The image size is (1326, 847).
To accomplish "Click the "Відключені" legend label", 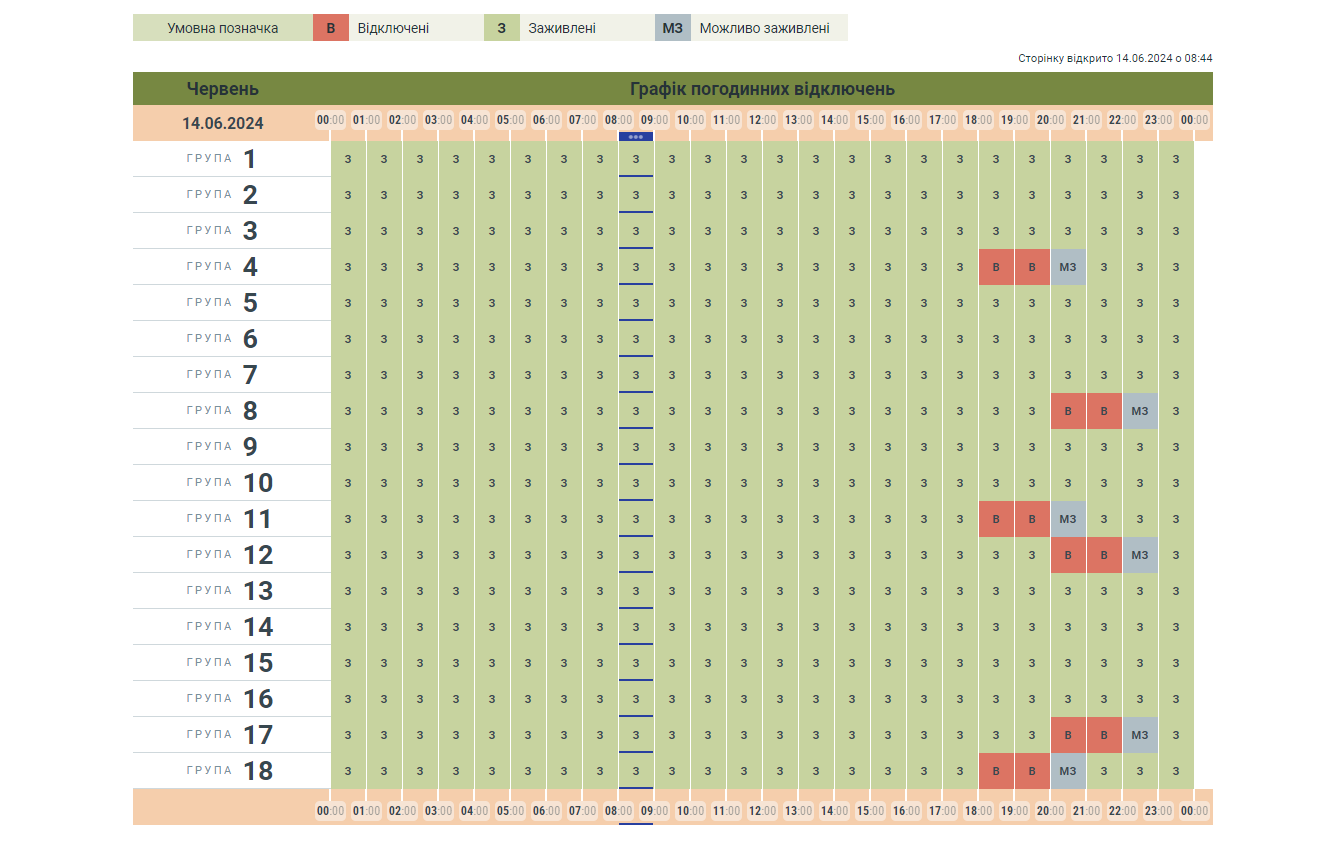I will (x=393, y=28).
